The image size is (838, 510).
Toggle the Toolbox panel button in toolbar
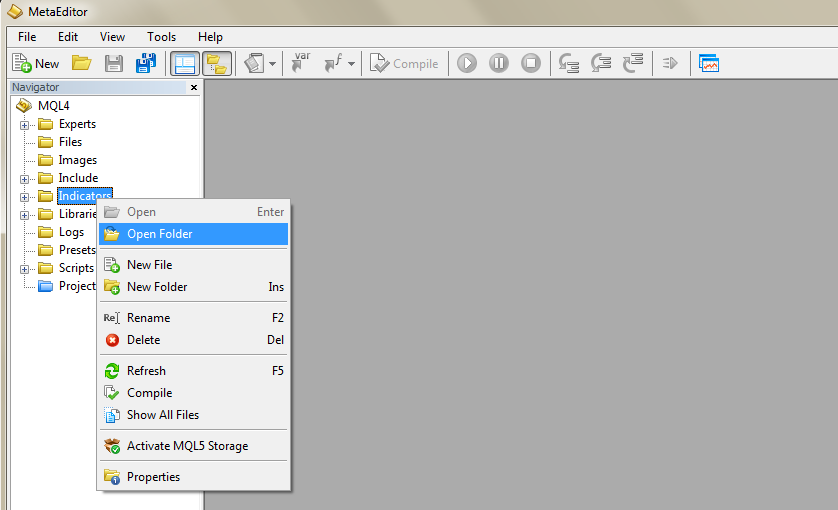216,63
